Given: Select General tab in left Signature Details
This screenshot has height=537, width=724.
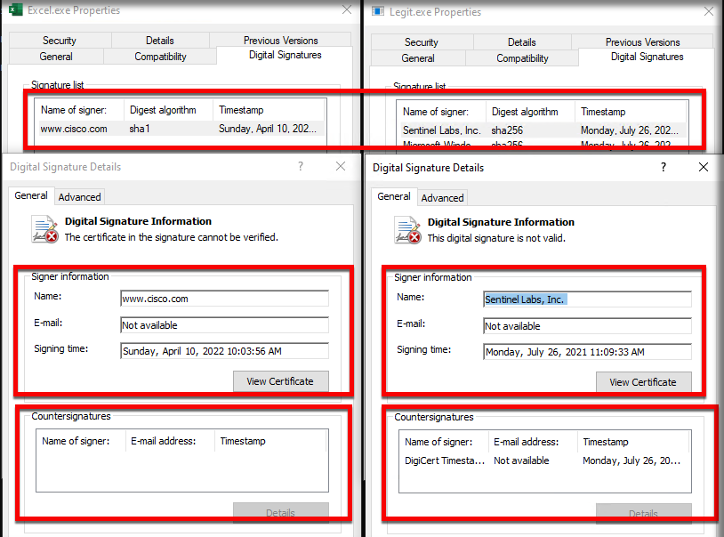Looking at the screenshot, I should click(31, 195).
